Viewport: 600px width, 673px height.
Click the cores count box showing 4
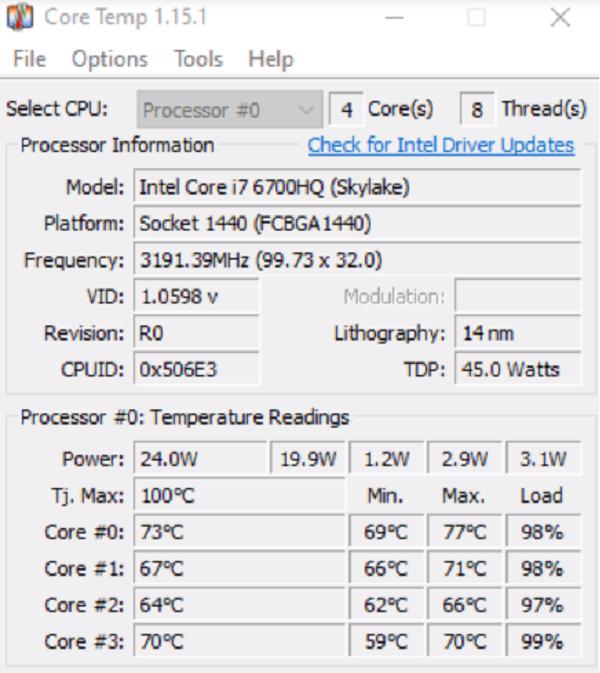point(346,109)
